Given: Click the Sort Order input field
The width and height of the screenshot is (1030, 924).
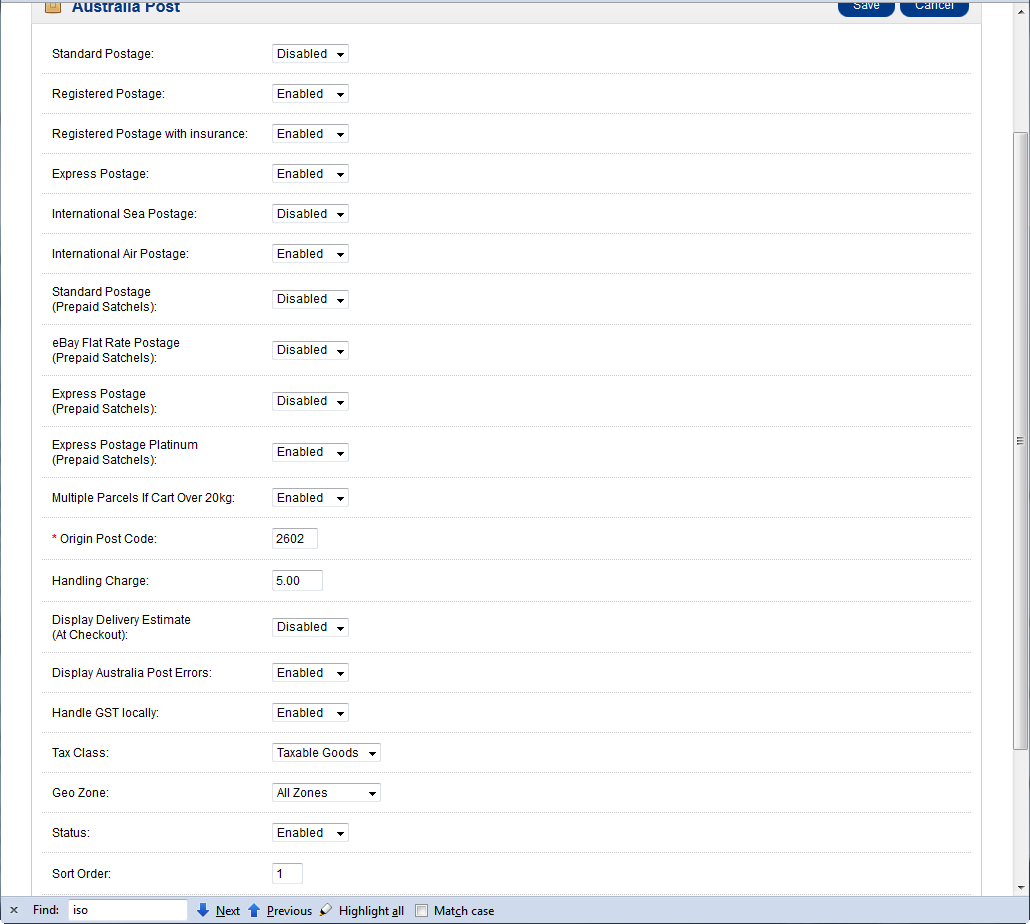Looking at the screenshot, I should coord(288,874).
